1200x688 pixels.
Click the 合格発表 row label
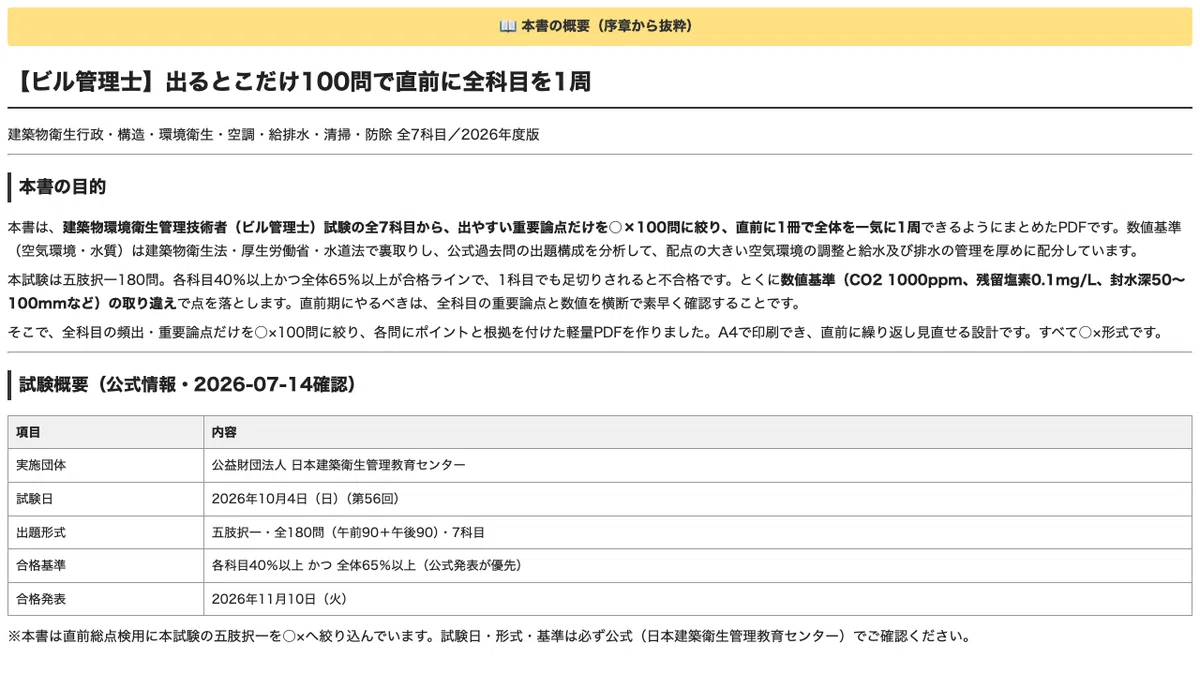(106, 599)
